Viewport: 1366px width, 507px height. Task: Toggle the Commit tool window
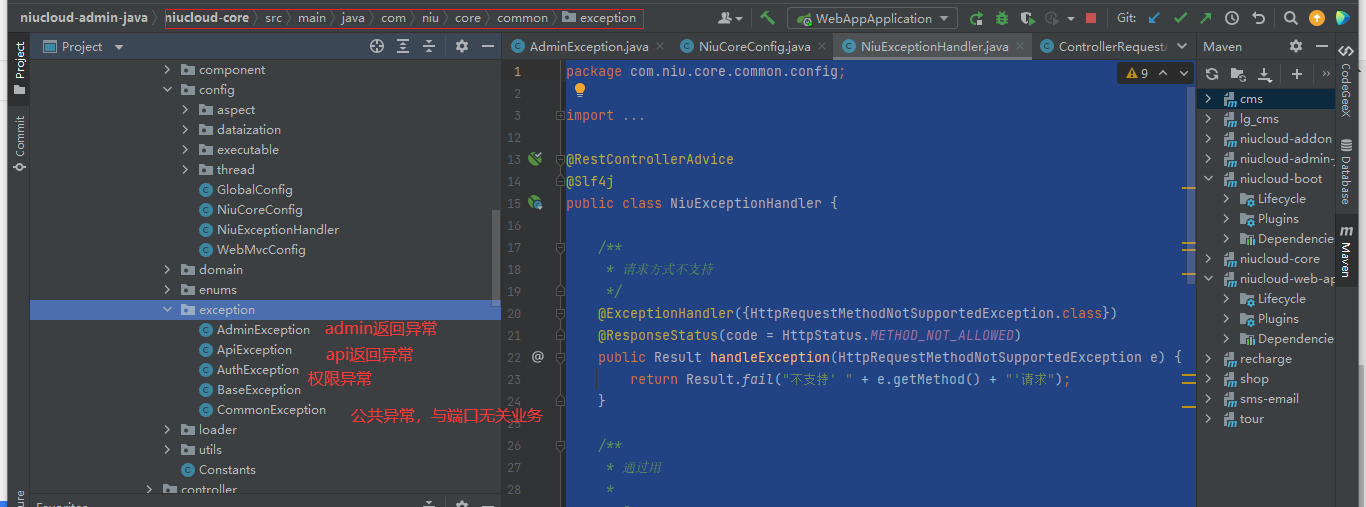tap(19, 142)
